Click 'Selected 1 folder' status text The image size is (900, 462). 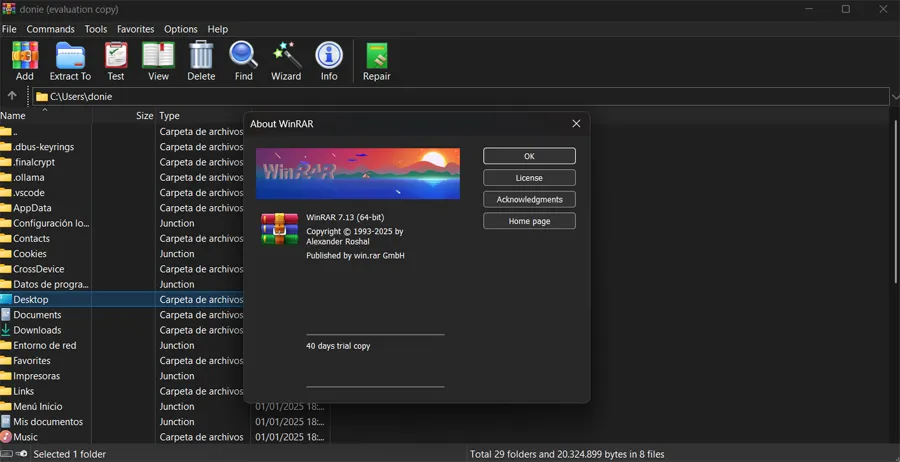point(69,454)
